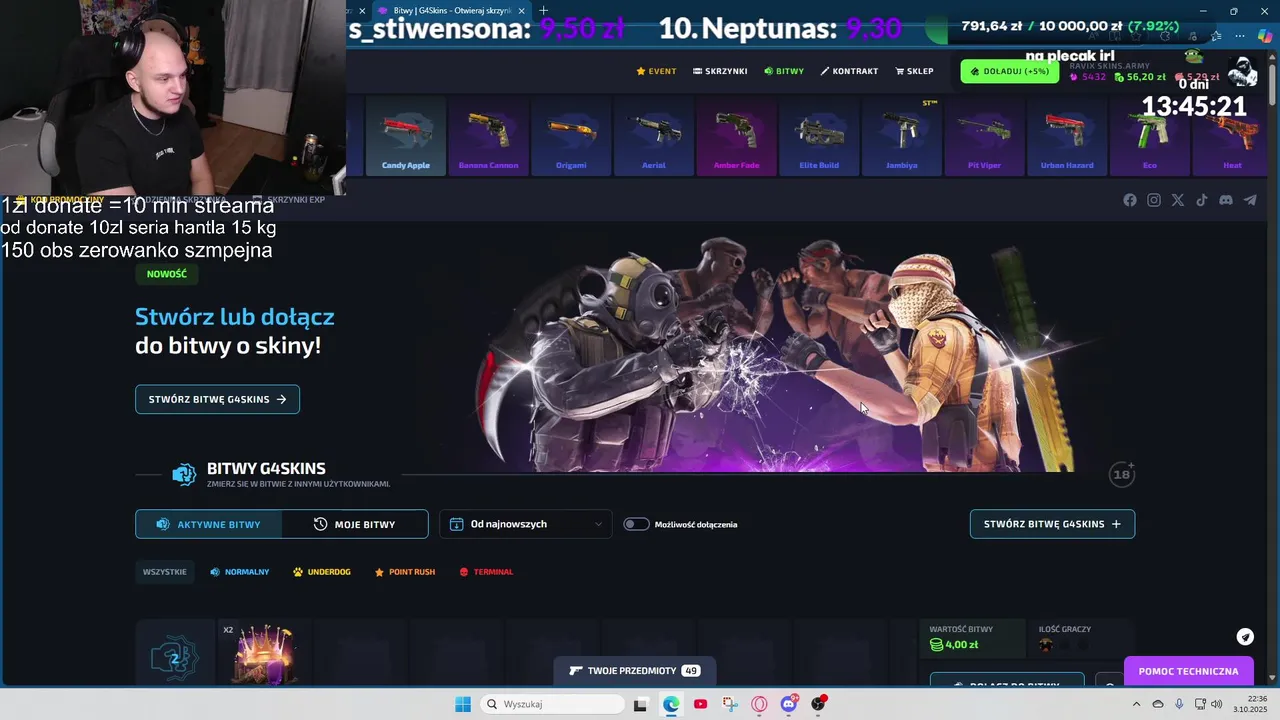Open a new browser tab with plus
The width and height of the screenshot is (1280, 720).
(x=543, y=10)
